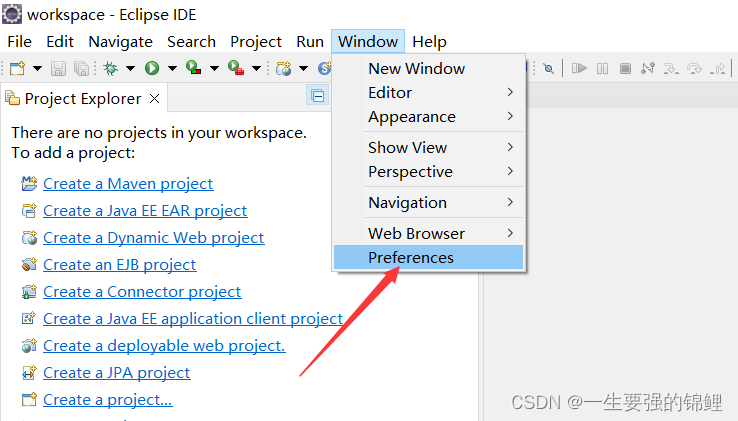Viewport: 738px width, 421px height.
Task: Click the Eclipse IDE title bar icon
Action: click(x=12, y=14)
